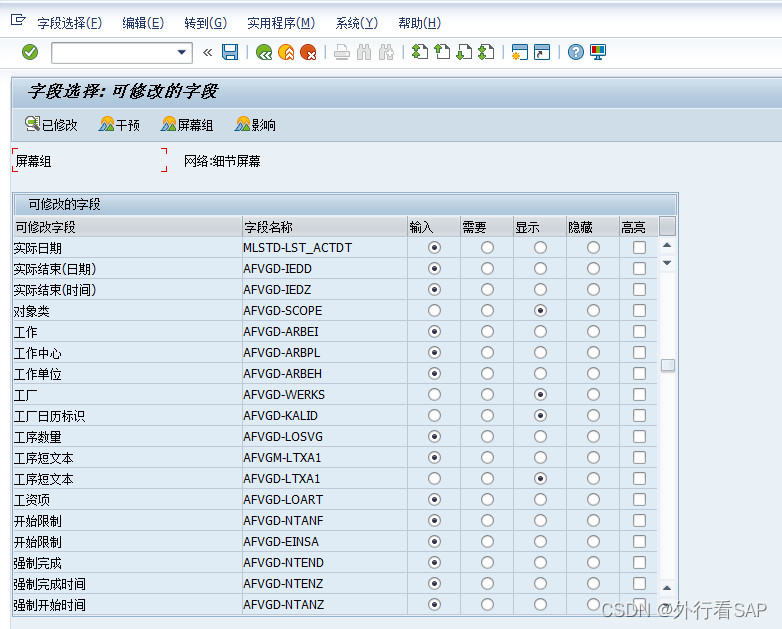Image resolution: width=782 pixels, height=629 pixels.
Task: Click the Customize Local Layout monitor icon
Action: [597, 52]
